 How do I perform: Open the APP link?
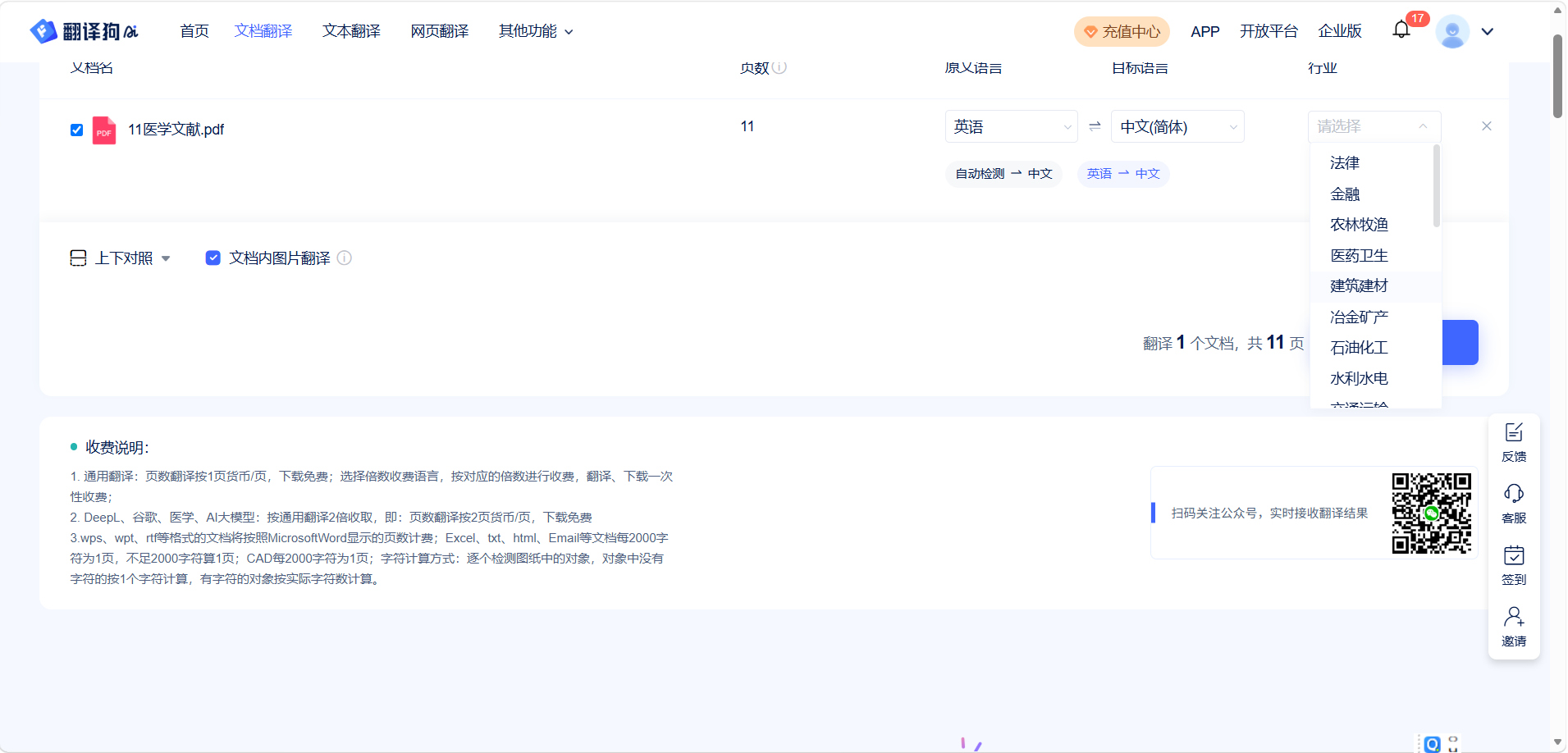pyautogui.click(x=1205, y=31)
